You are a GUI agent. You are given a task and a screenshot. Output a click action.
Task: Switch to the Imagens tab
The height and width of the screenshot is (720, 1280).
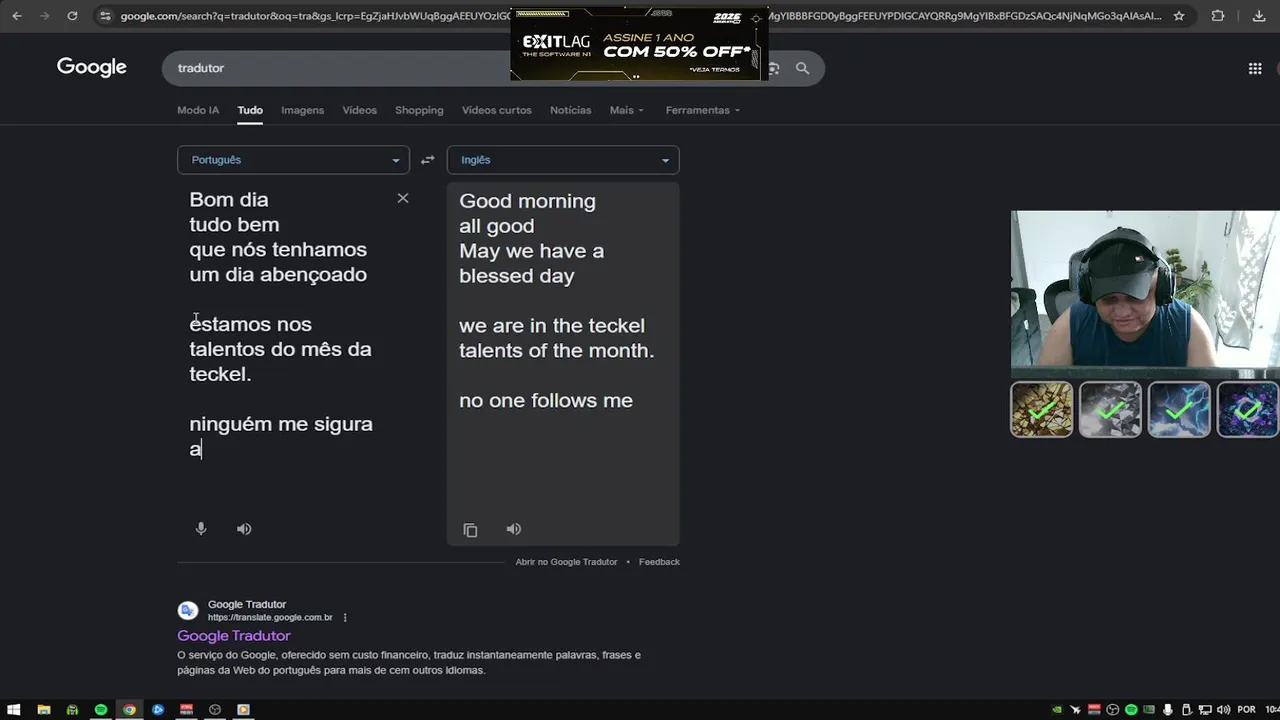pos(303,110)
